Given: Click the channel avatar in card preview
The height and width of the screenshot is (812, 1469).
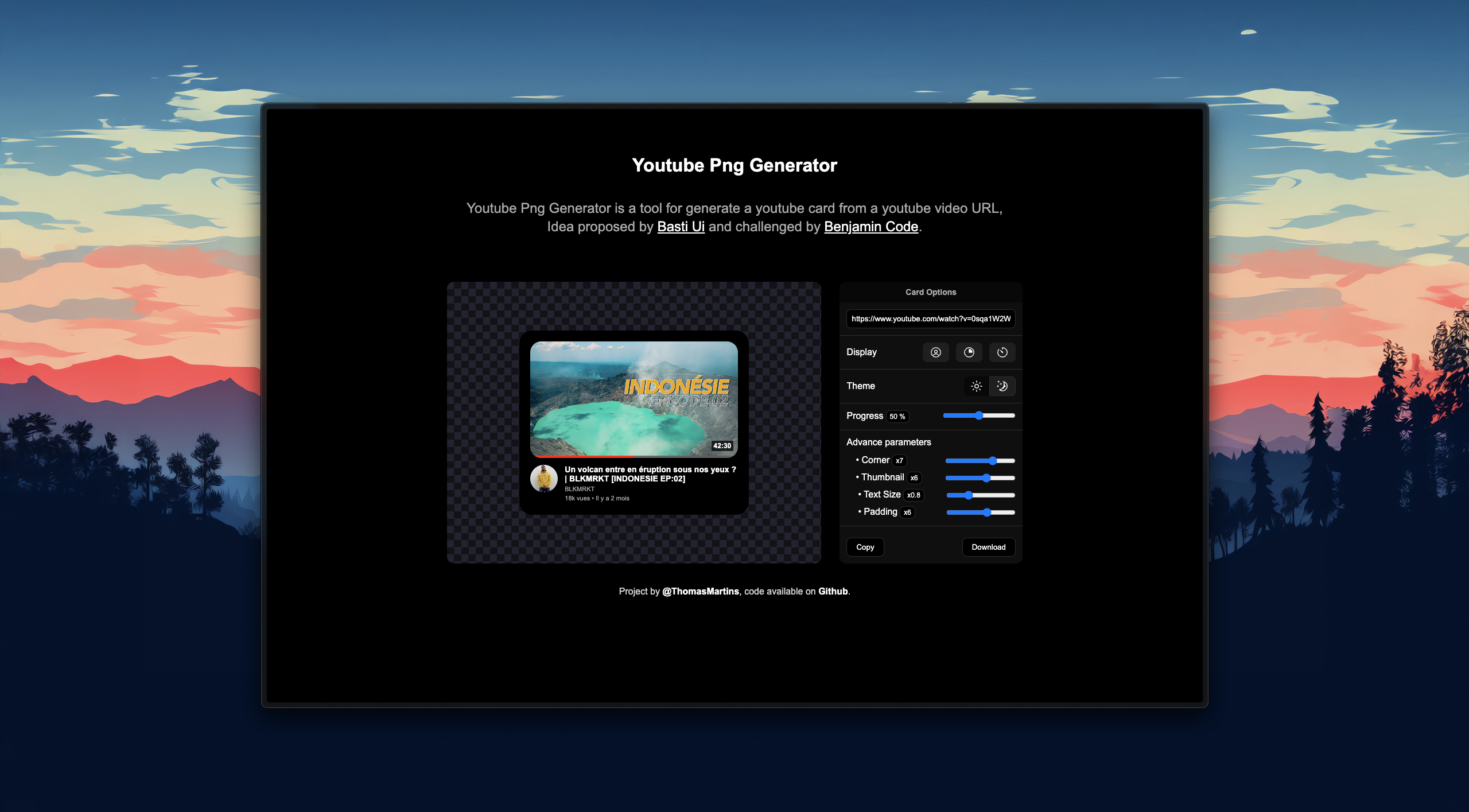Looking at the screenshot, I should coord(543,479).
